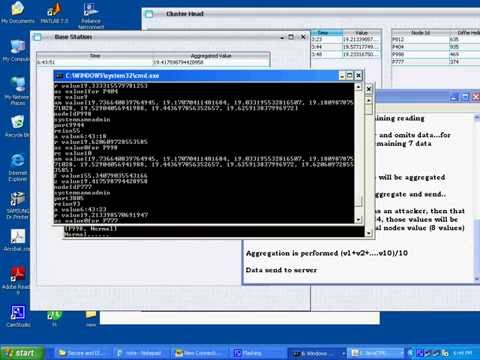Open the Samsung Dr. Printer desktop icon
The image size is (480, 360).
point(17,205)
